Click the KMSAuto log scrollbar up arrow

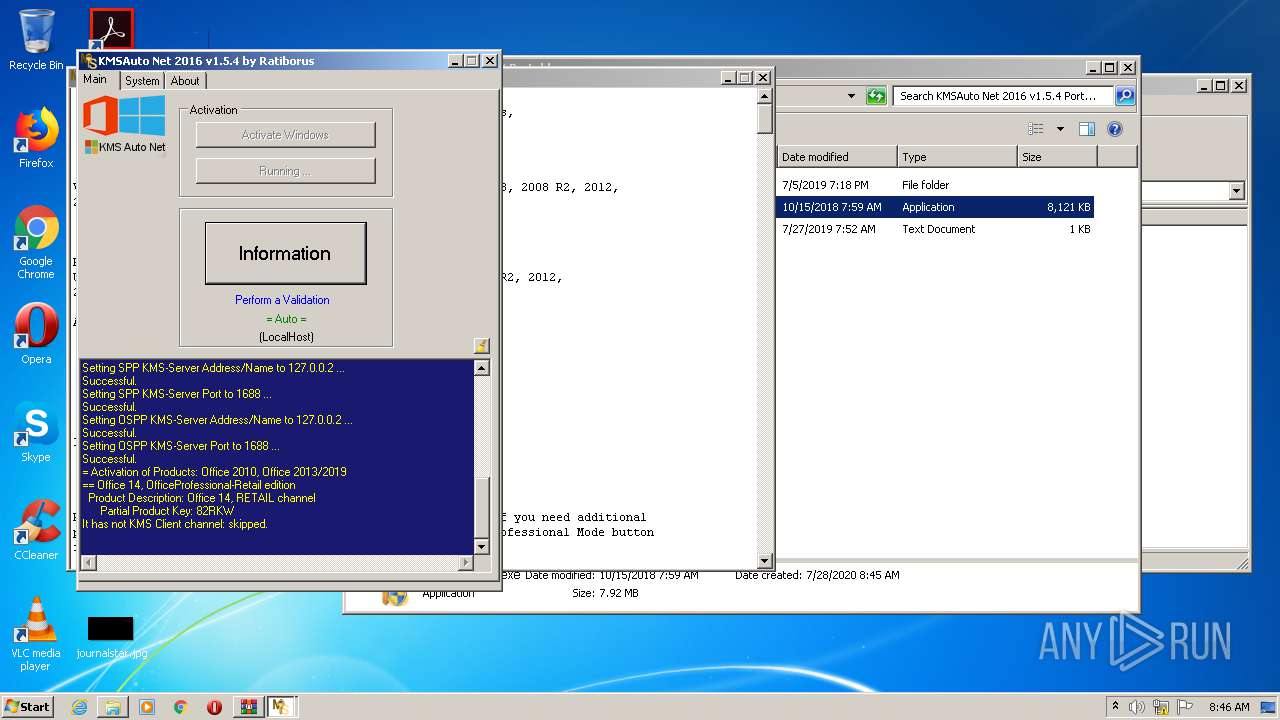point(481,368)
